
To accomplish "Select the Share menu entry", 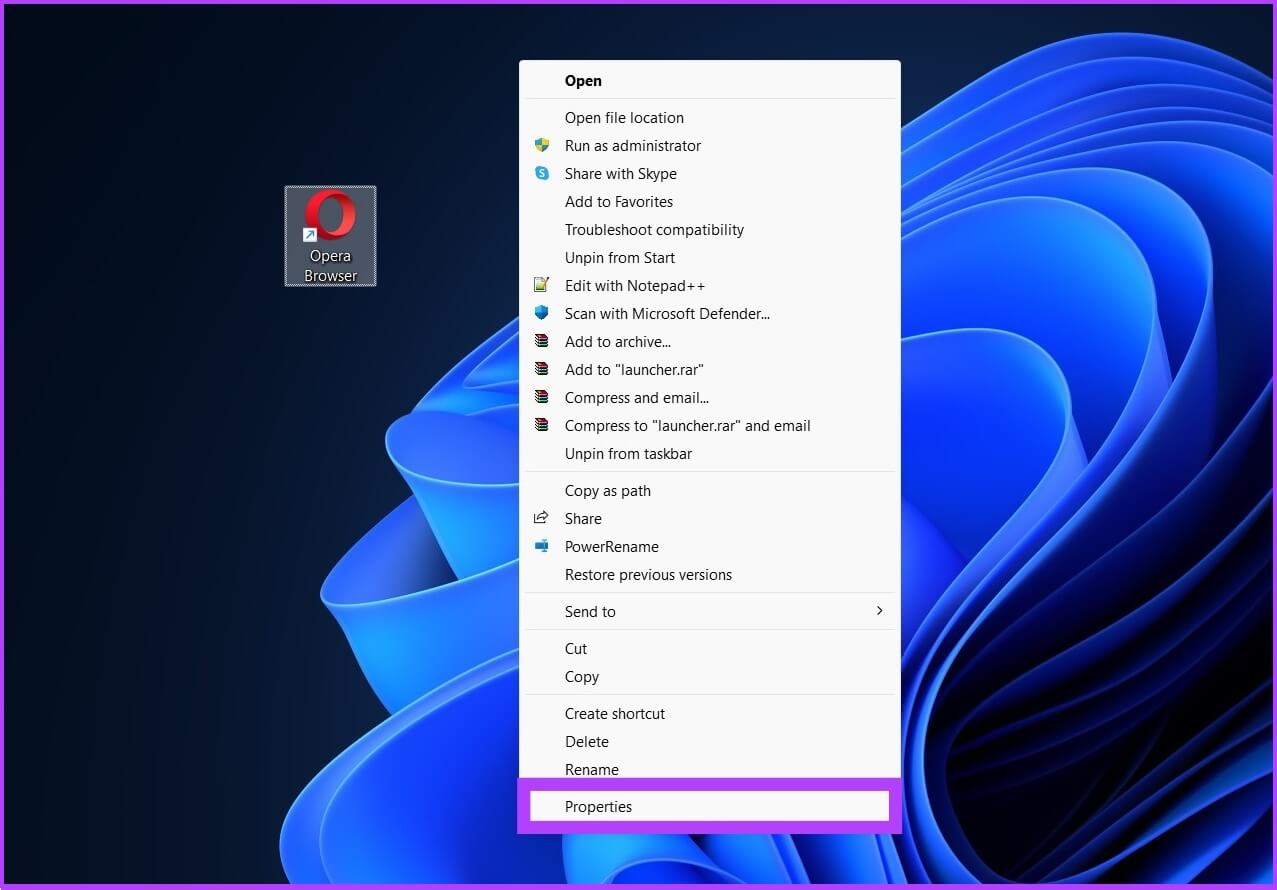I will click(x=710, y=518).
